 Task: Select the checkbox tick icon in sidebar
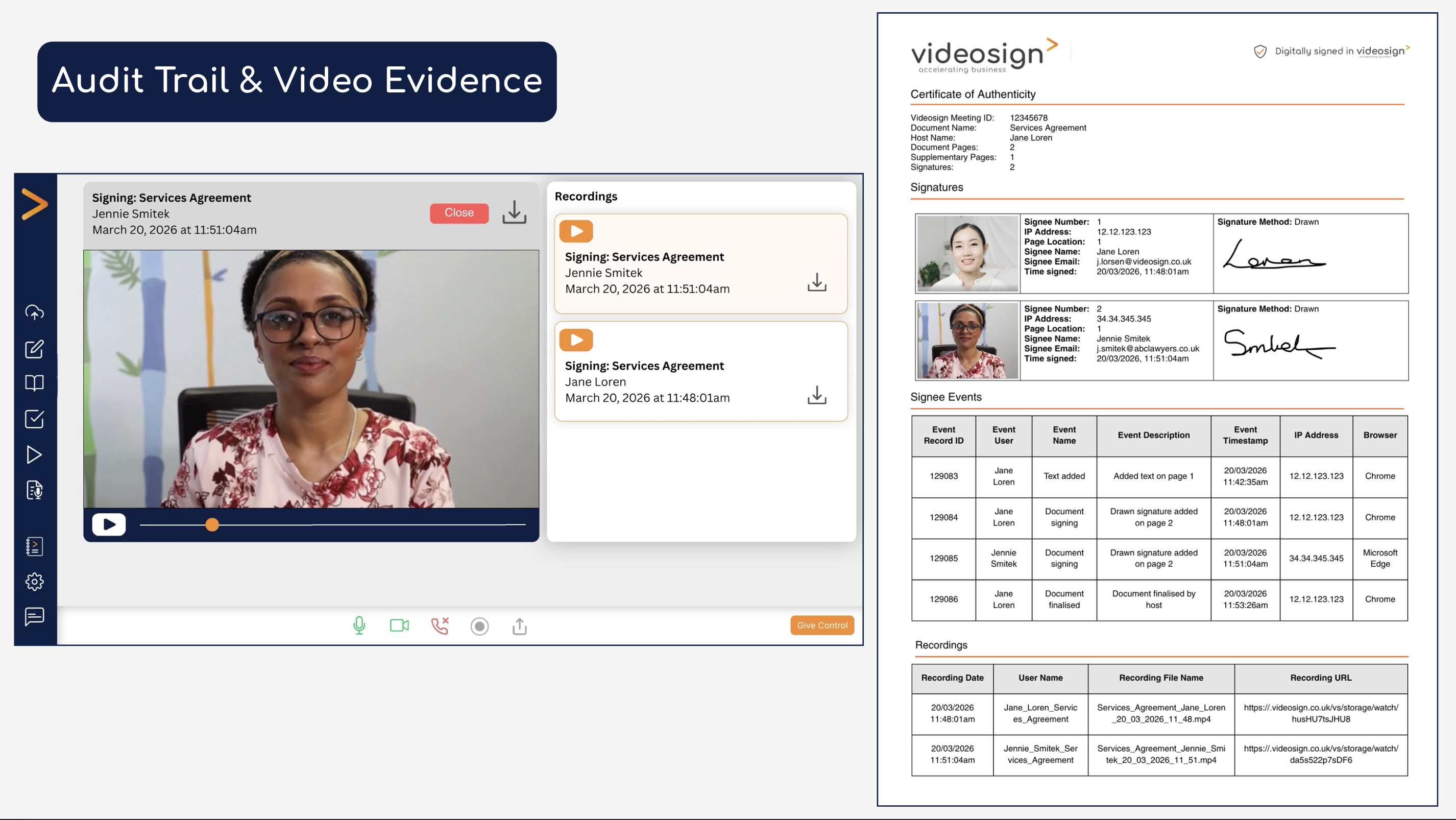click(35, 419)
